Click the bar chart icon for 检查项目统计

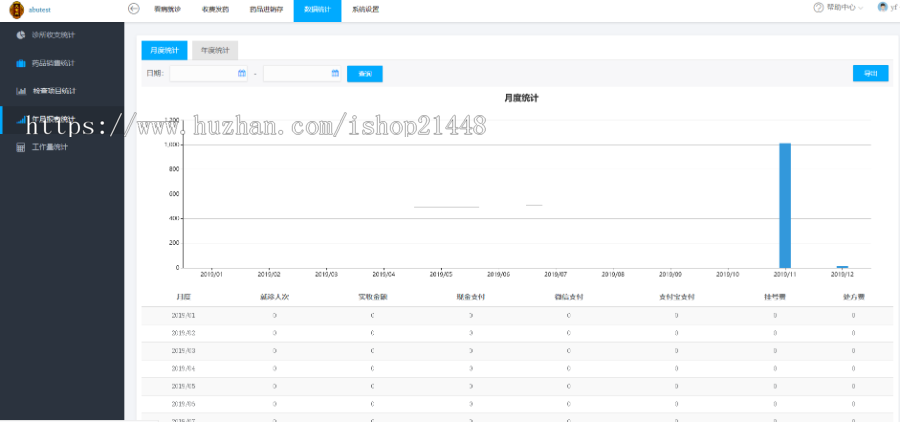(x=21, y=91)
